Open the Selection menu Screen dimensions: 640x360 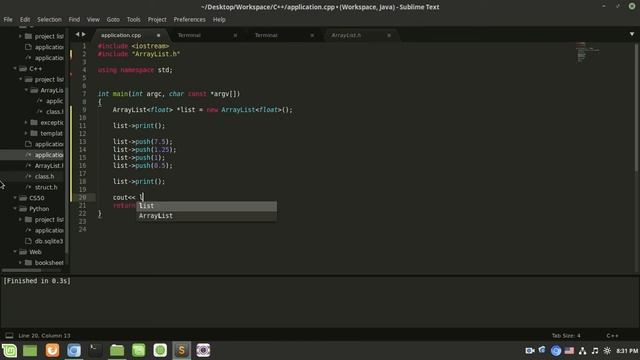pyautogui.click(x=49, y=19)
